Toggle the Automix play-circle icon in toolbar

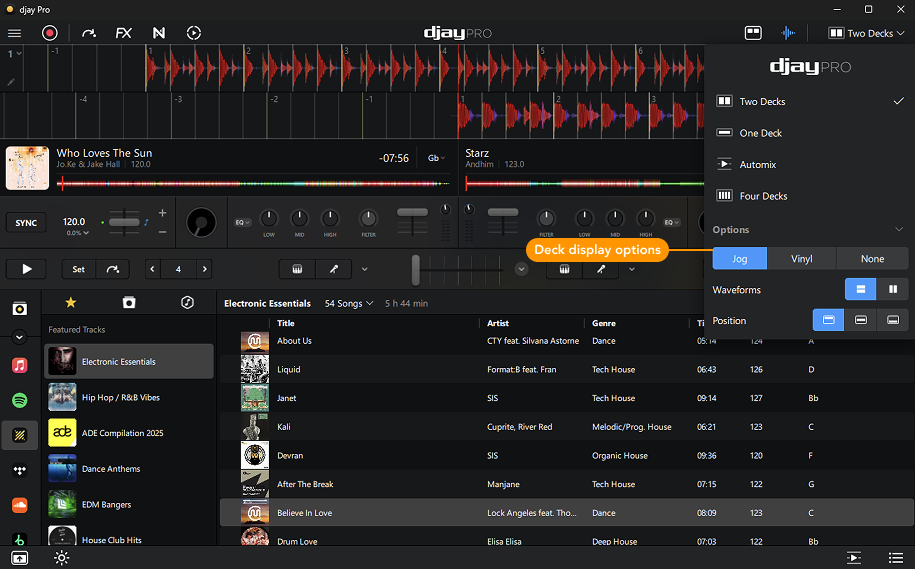pos(194,33)
